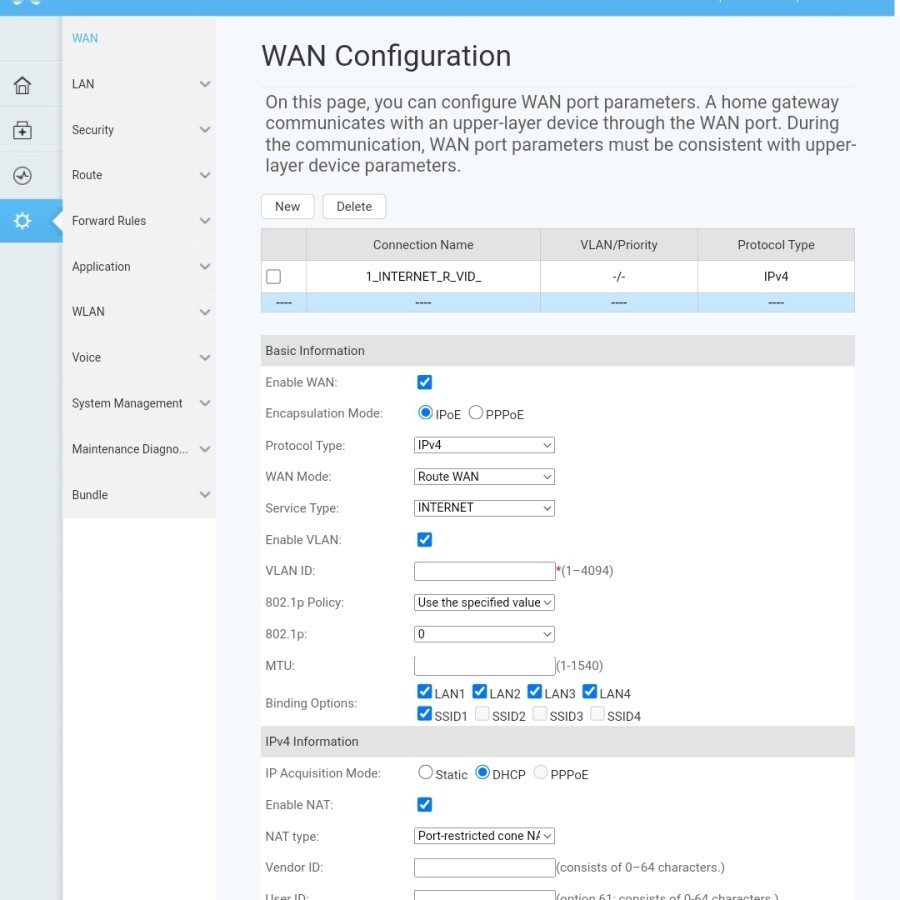
Task: Click the New button
Action: (x=288, y=207)
